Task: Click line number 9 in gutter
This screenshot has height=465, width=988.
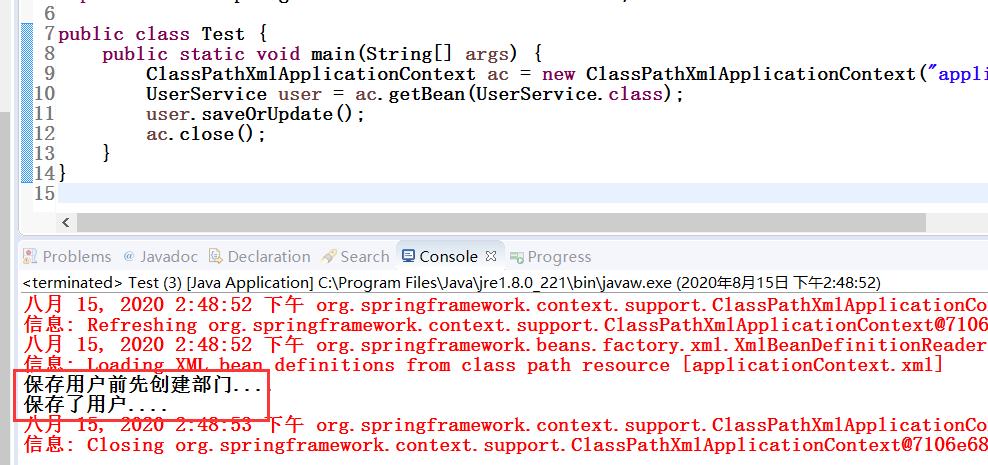Action: point(49,74)
